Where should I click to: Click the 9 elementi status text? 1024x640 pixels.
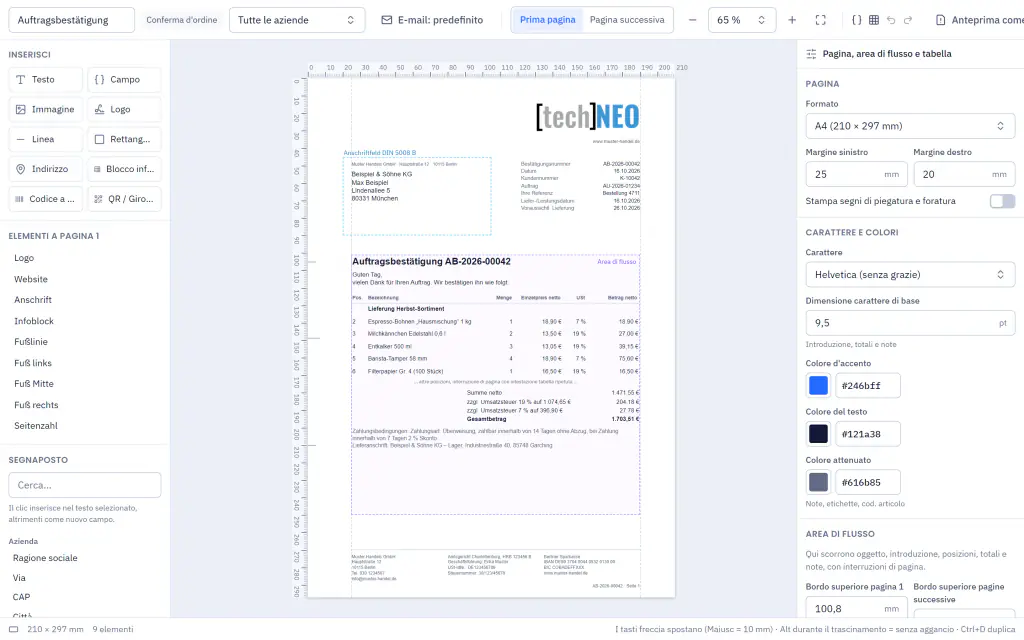tap(112, 630)
